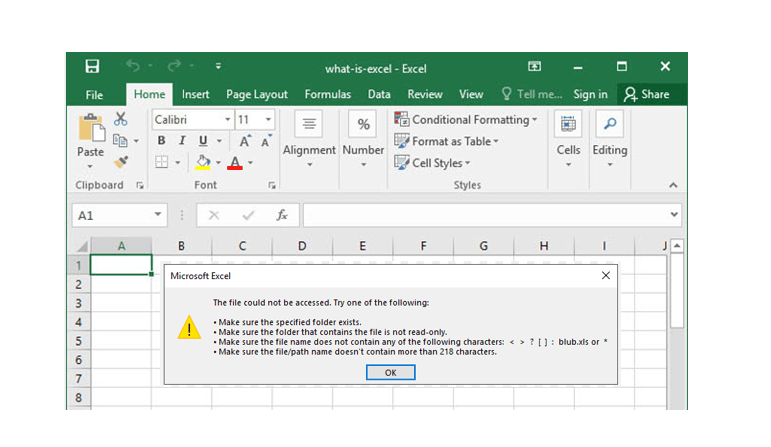Expand the font size 11 dropdown
The height and width of the screenshot is (447, 771).
point(268,119)
